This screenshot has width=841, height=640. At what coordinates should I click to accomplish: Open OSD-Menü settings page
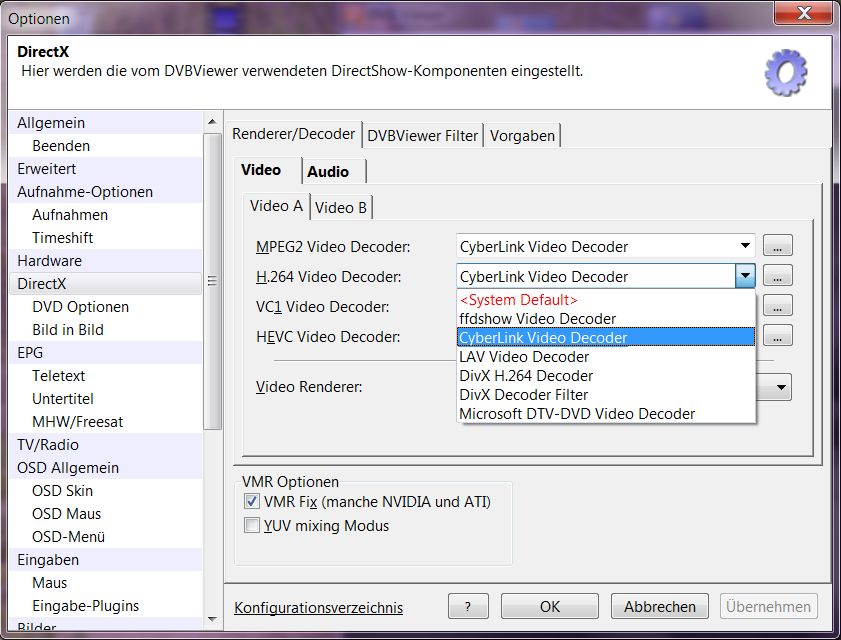point(106,537)
